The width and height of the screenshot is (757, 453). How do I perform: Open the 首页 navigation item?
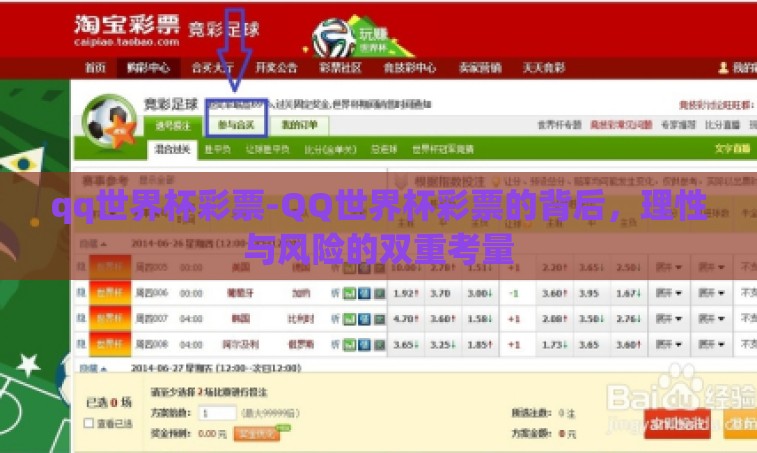pos(95,68)
